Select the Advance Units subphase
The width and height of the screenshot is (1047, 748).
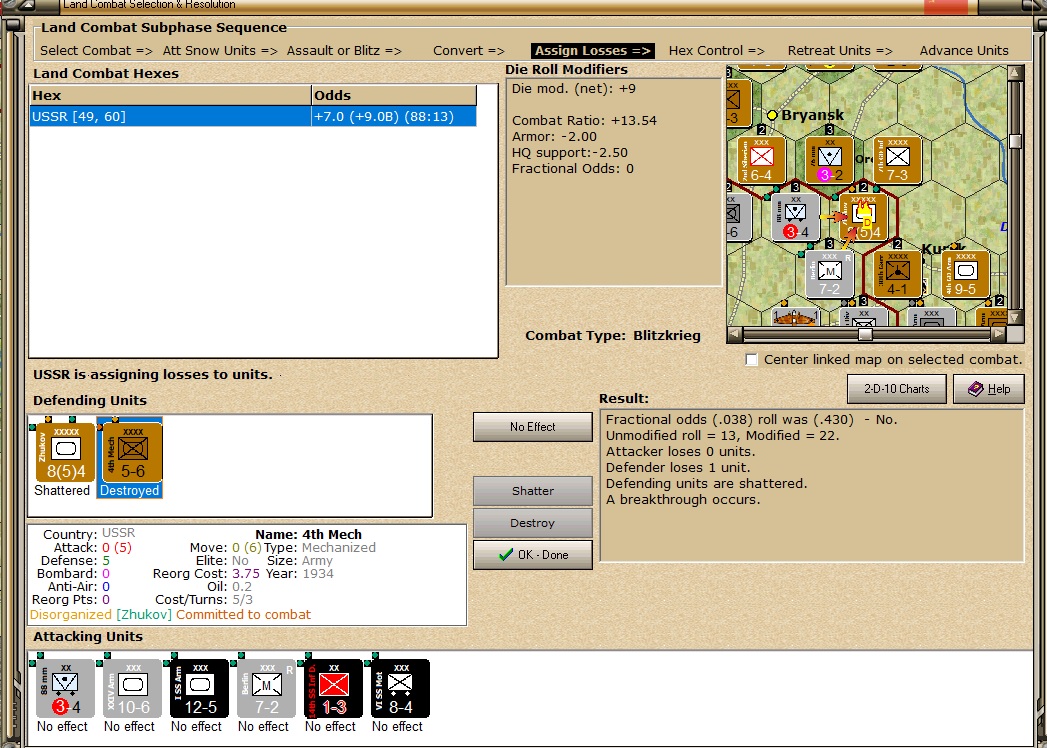[964, 51]
